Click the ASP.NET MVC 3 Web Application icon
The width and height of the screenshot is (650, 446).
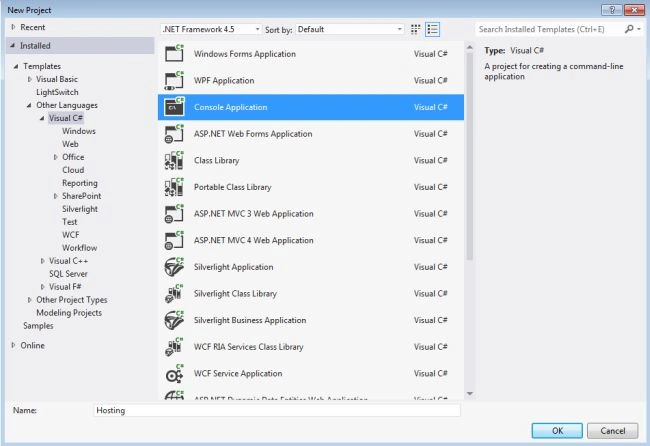(174, 214)
